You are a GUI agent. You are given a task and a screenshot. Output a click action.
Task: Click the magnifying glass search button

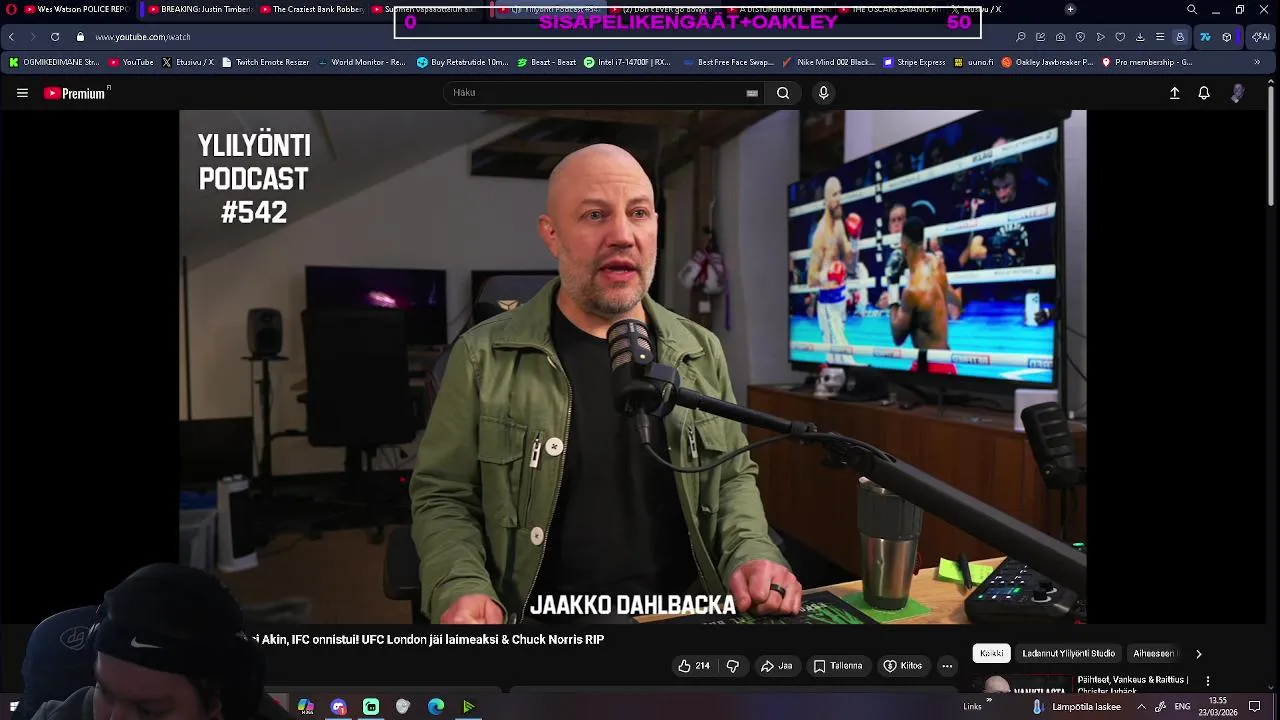[x=783, y=93]
